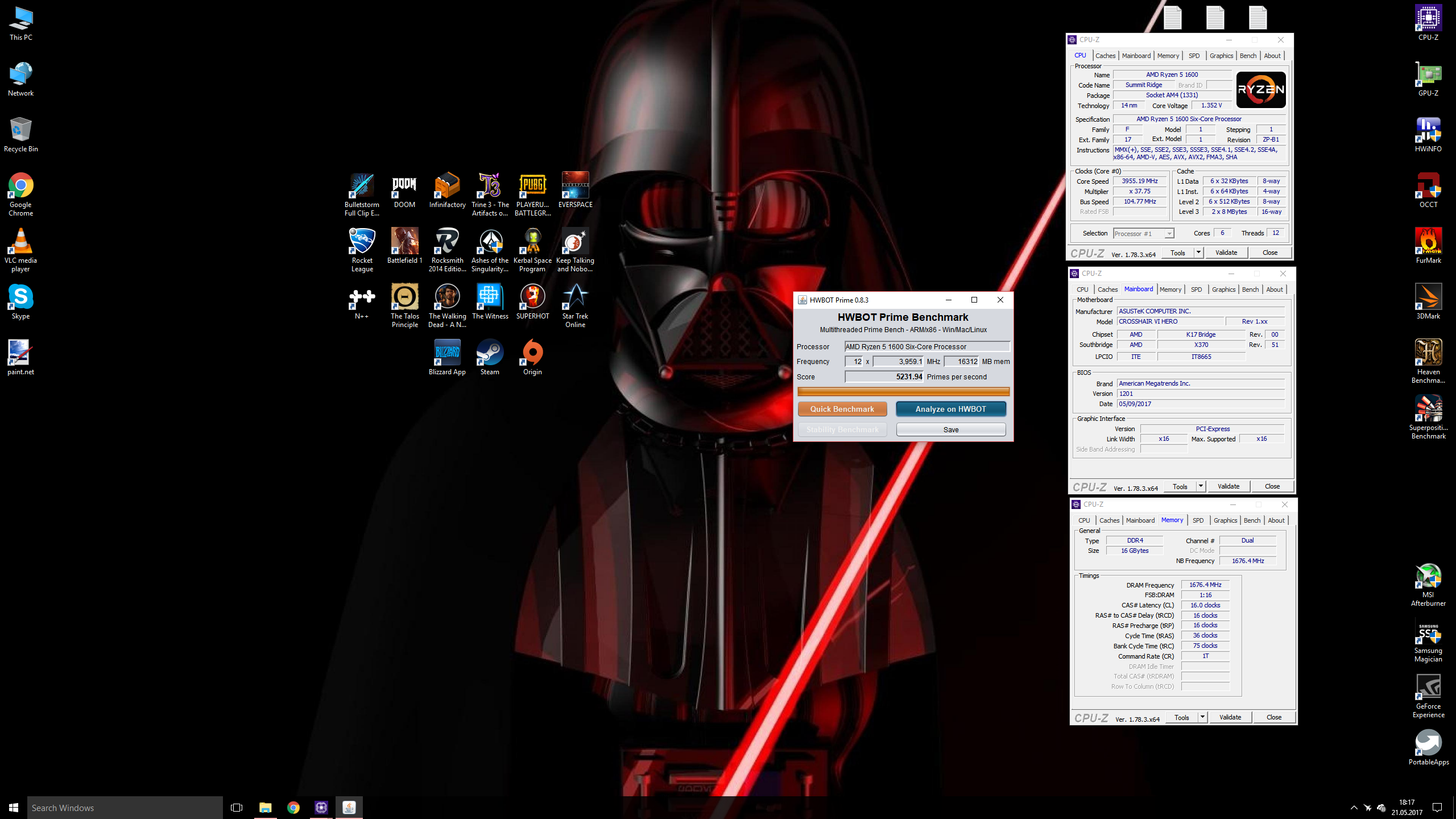Image resolution: width=1456 pixels, height=819 pixels.
Task: Expand Tools dropdown arrow in Mainboard CPU-Z window
Action: pyautogui.click(x=1201, y=486)
